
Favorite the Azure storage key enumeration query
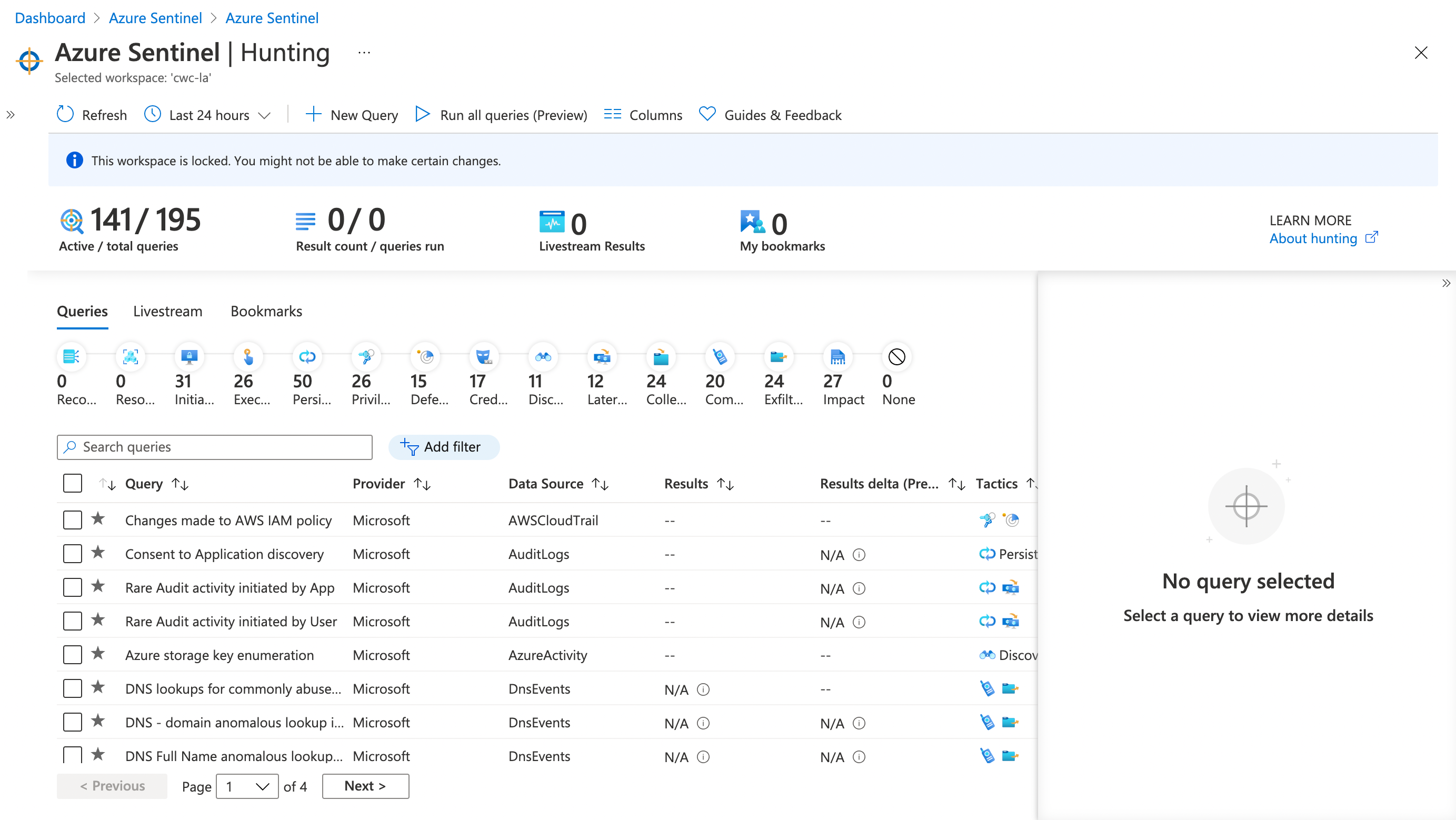click(x=98, y=654)
